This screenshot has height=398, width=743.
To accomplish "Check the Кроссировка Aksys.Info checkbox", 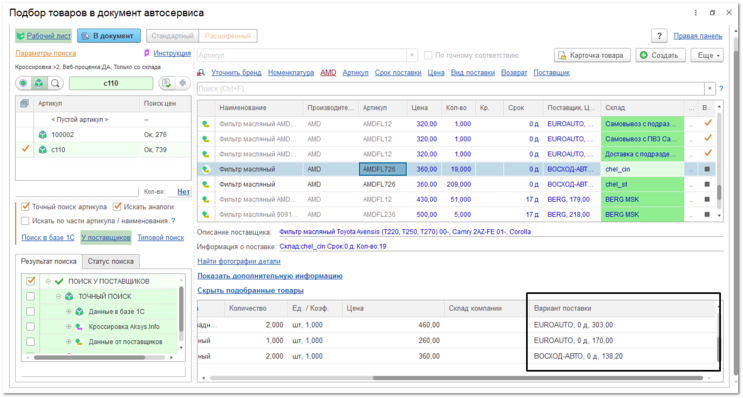I will [31, 327].
